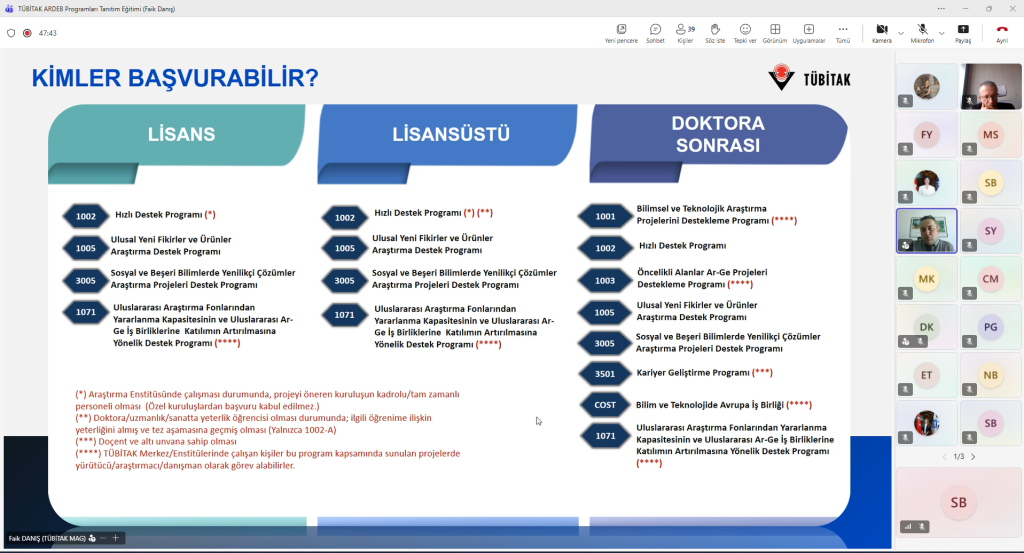The height and width of the screenshot is (553, 1024).
Task: Go to next participants page arrow
Action: coord(973,457)
